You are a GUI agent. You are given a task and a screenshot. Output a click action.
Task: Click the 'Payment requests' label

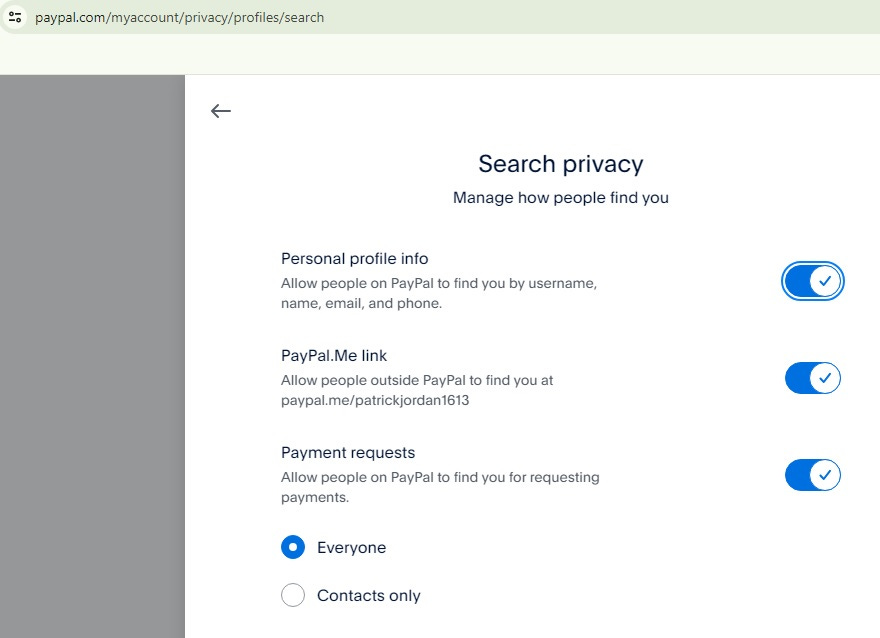(348, 453)
